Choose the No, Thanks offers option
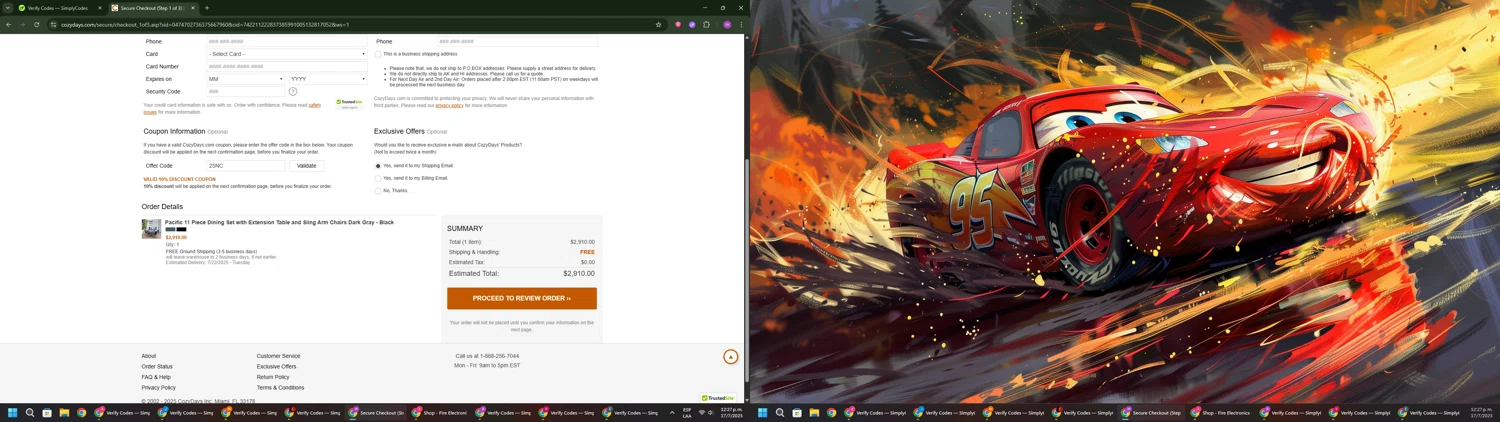Viewport: 1500px width, 422px height. tap(378, 191)
